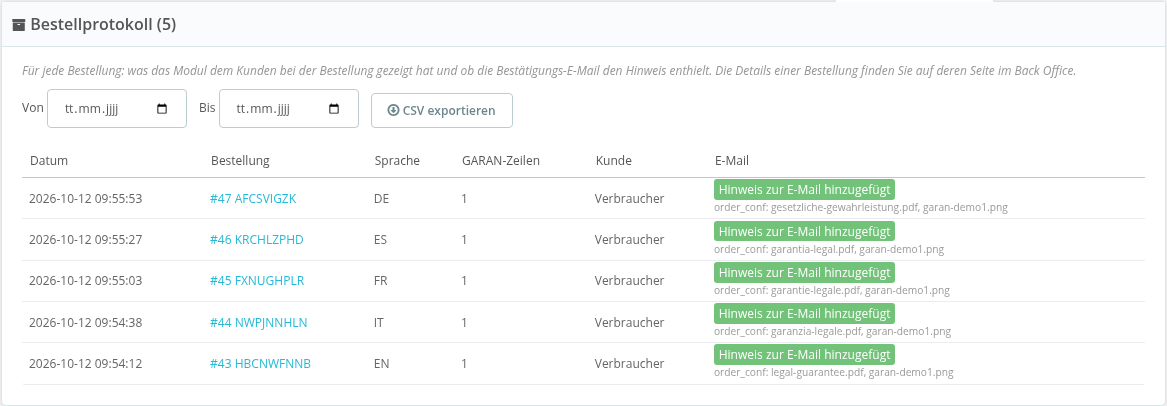Screen dimensions: 1167x406
Task: Click the garantie-legale.pdf attachment text
Action: click(x=816, y=291)
